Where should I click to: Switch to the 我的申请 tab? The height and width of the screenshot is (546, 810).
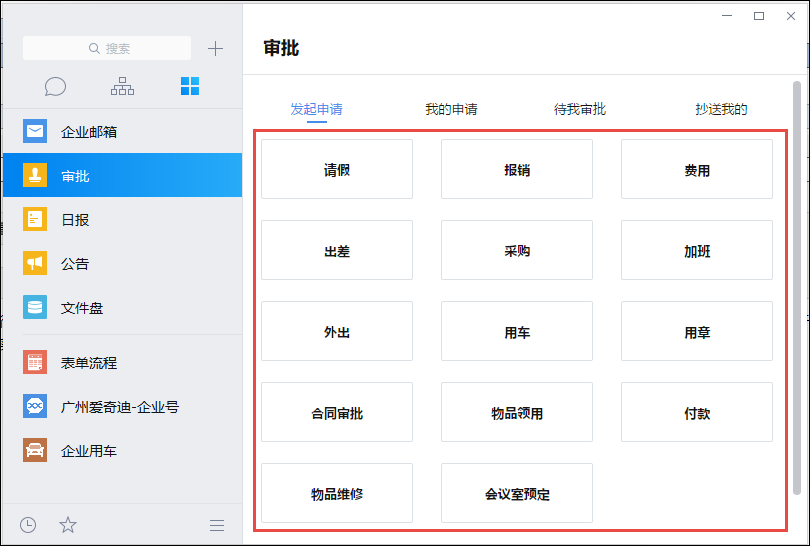[451, 109]
